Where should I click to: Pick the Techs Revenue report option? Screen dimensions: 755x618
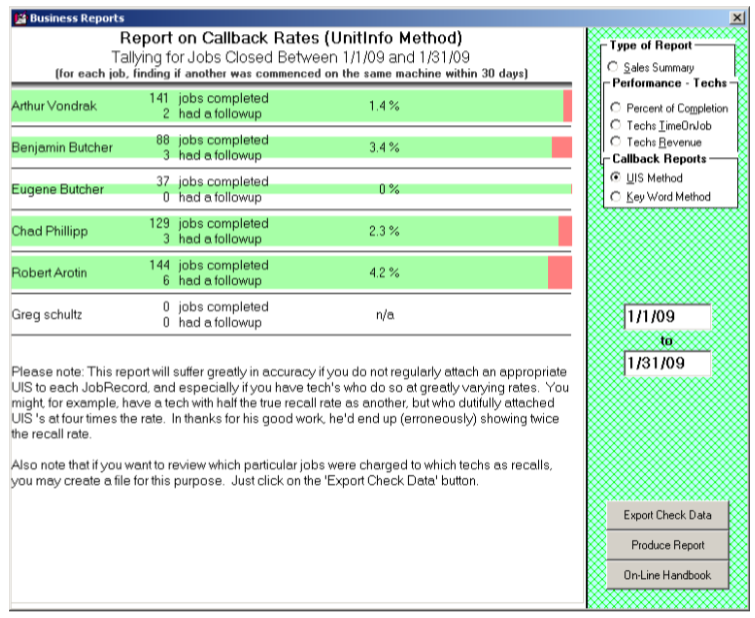coord(616,143)
